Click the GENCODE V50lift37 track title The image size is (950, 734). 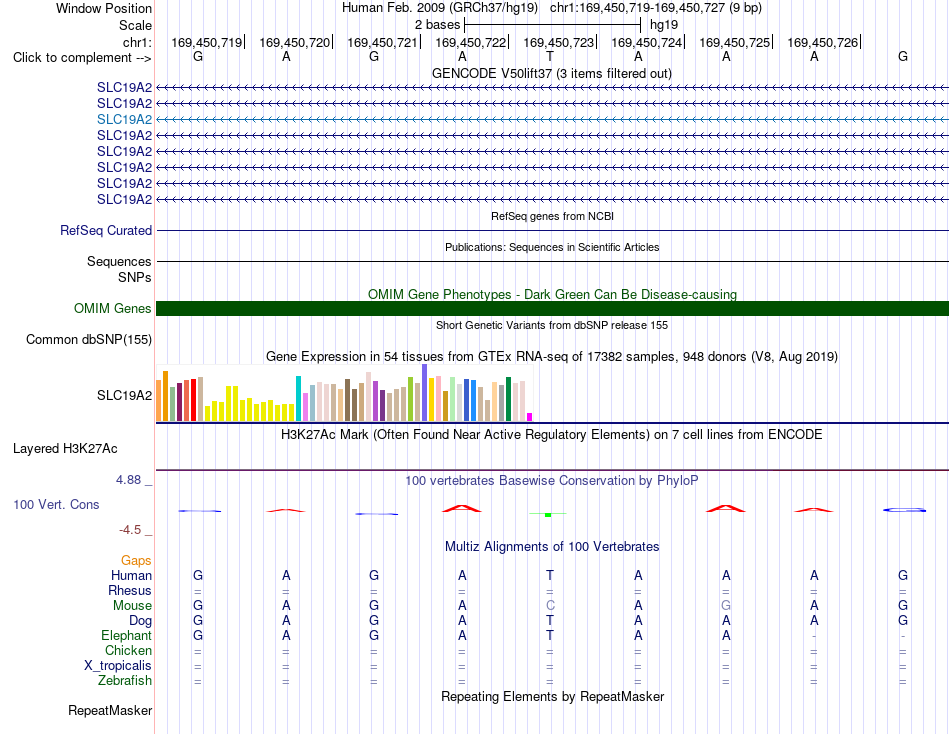551,73
